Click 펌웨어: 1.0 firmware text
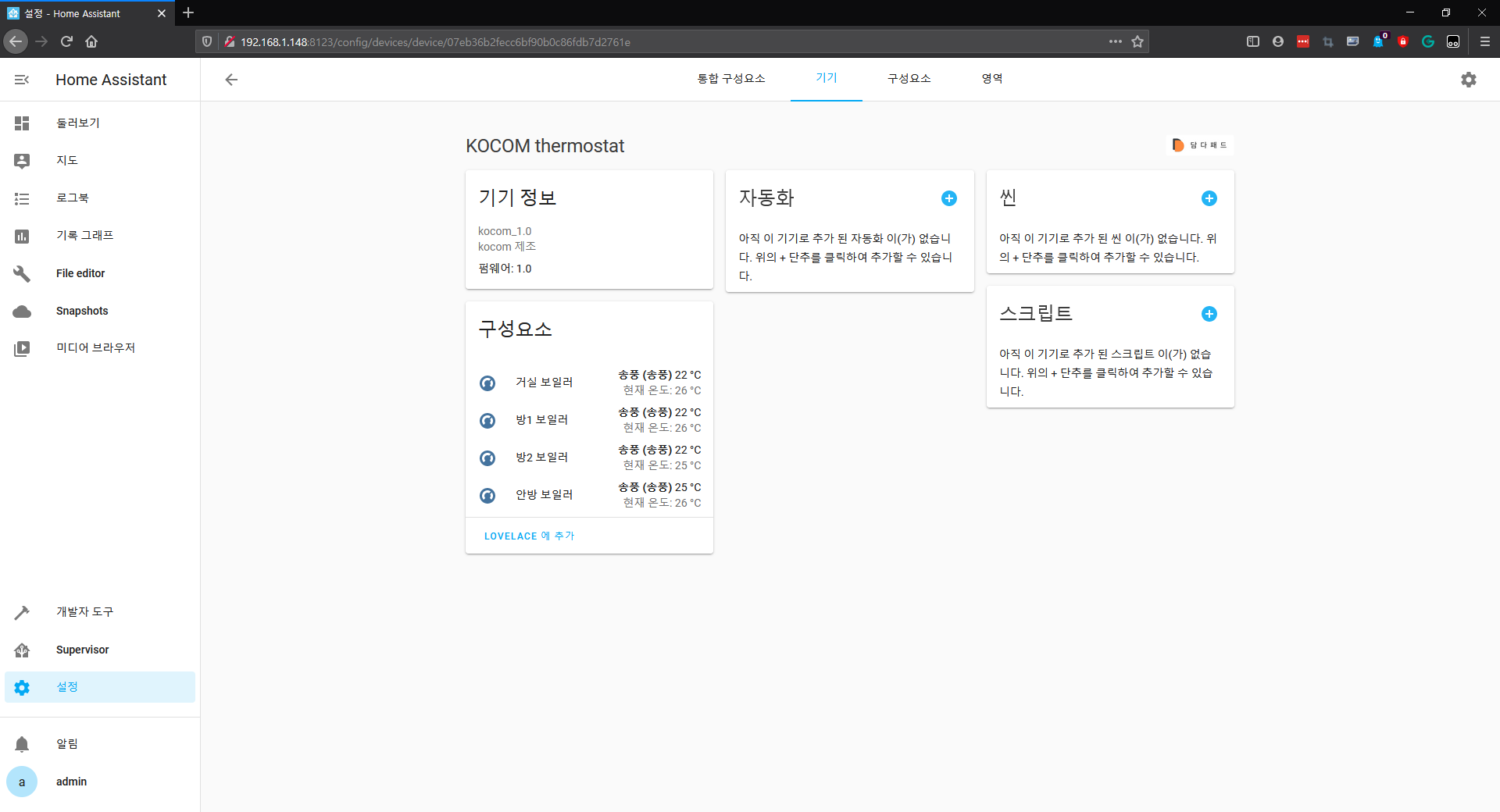The image size is (1500, 812). 505,269
